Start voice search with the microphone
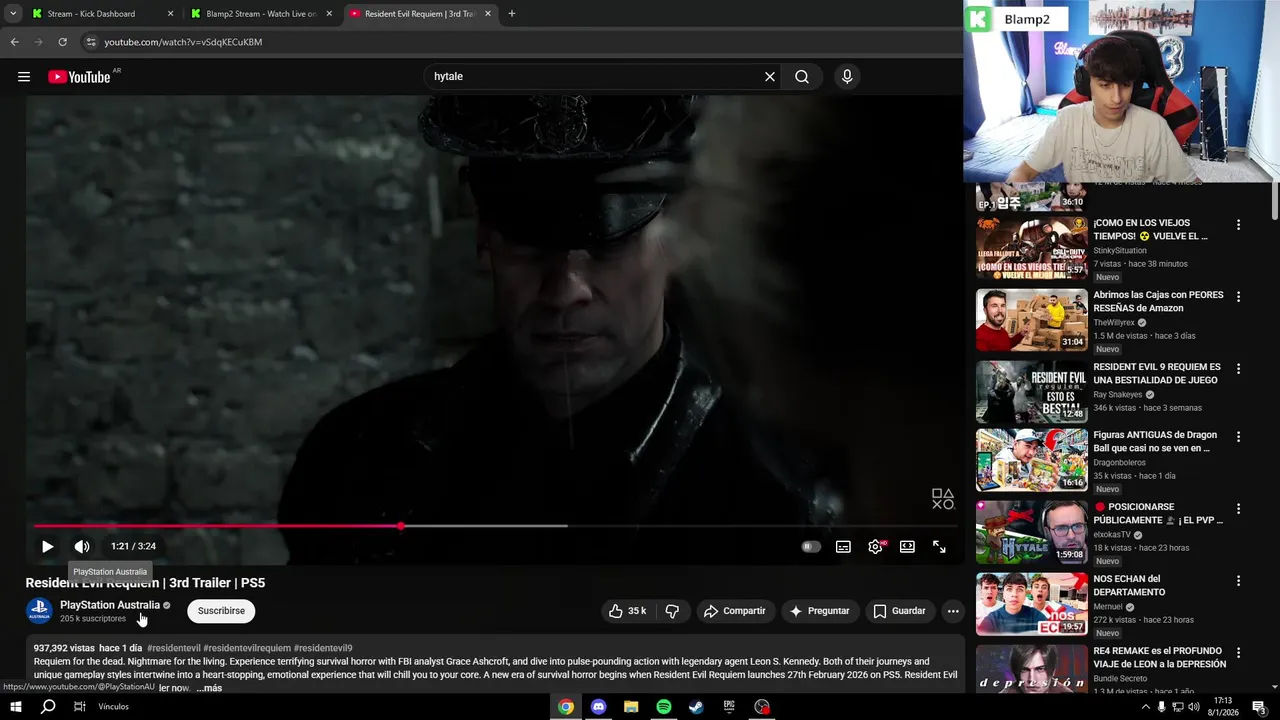This screenshot has width=1280, height=720. tap(847, 77)
